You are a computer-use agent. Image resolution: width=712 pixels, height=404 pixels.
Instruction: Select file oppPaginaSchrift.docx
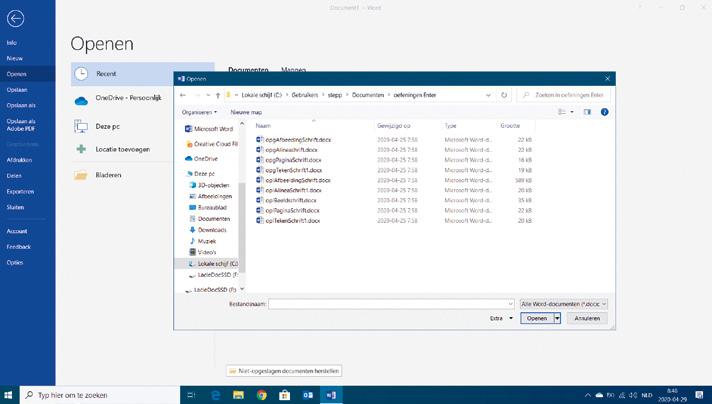(289, 160)
